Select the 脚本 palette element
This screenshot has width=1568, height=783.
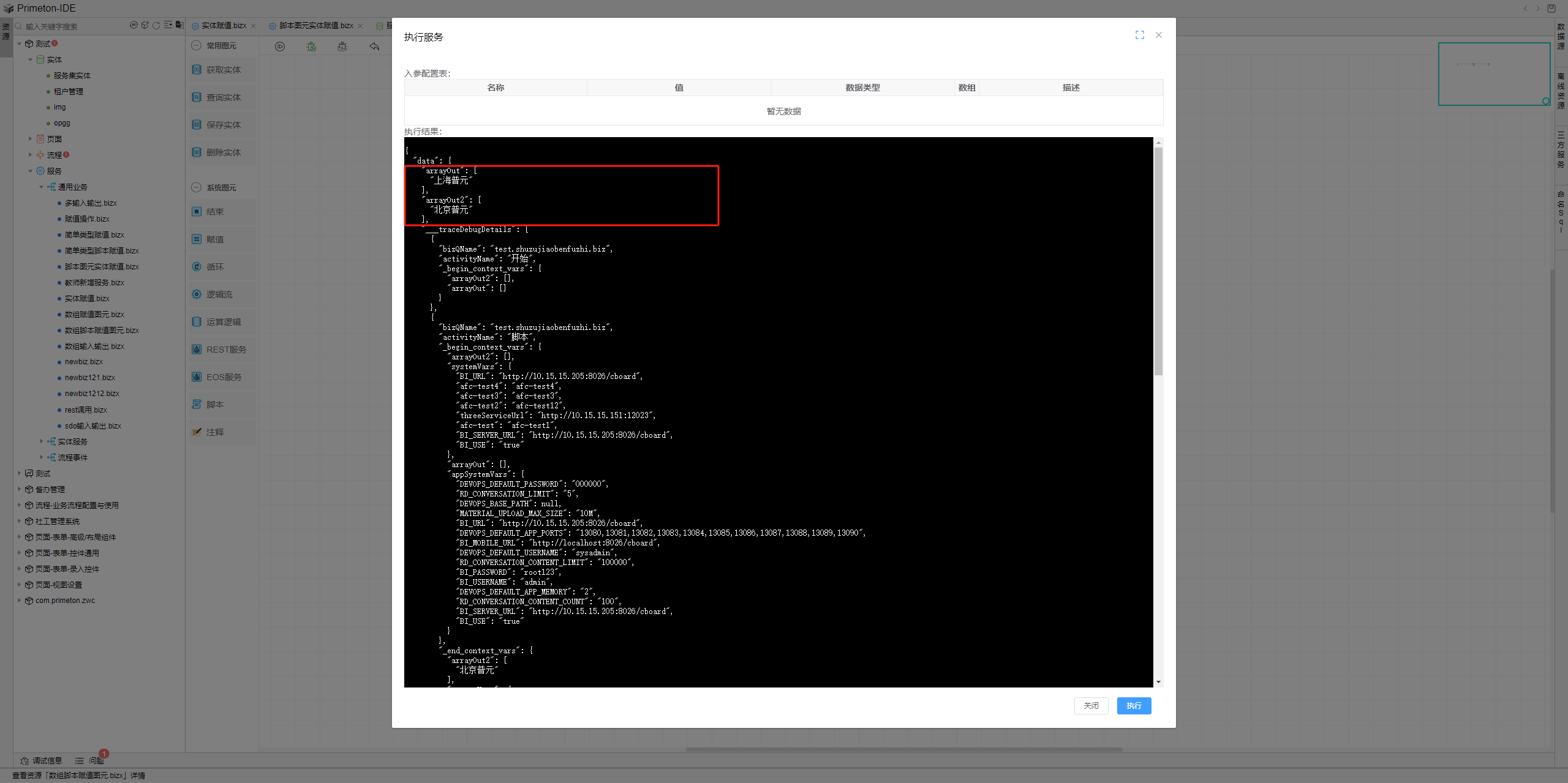click(214, 405)
